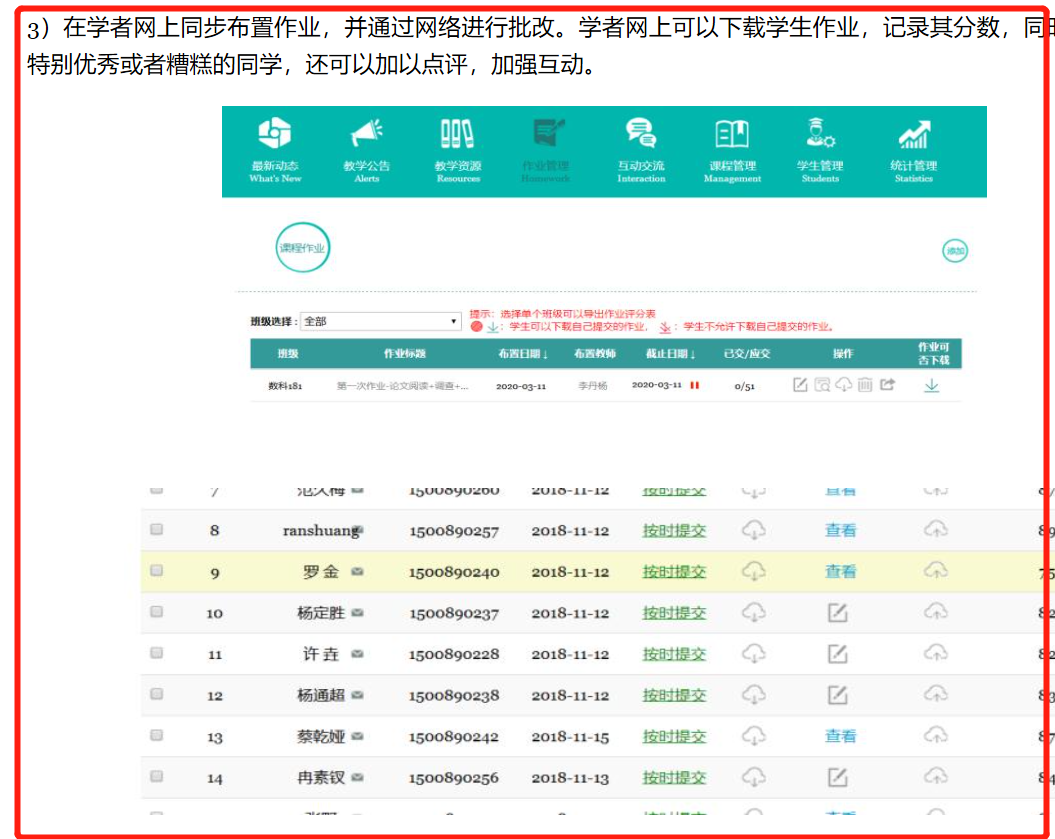Open 教学资源 Resources binder icon
The width and height of the screenshot is (1055, 839).
point(458,135)
